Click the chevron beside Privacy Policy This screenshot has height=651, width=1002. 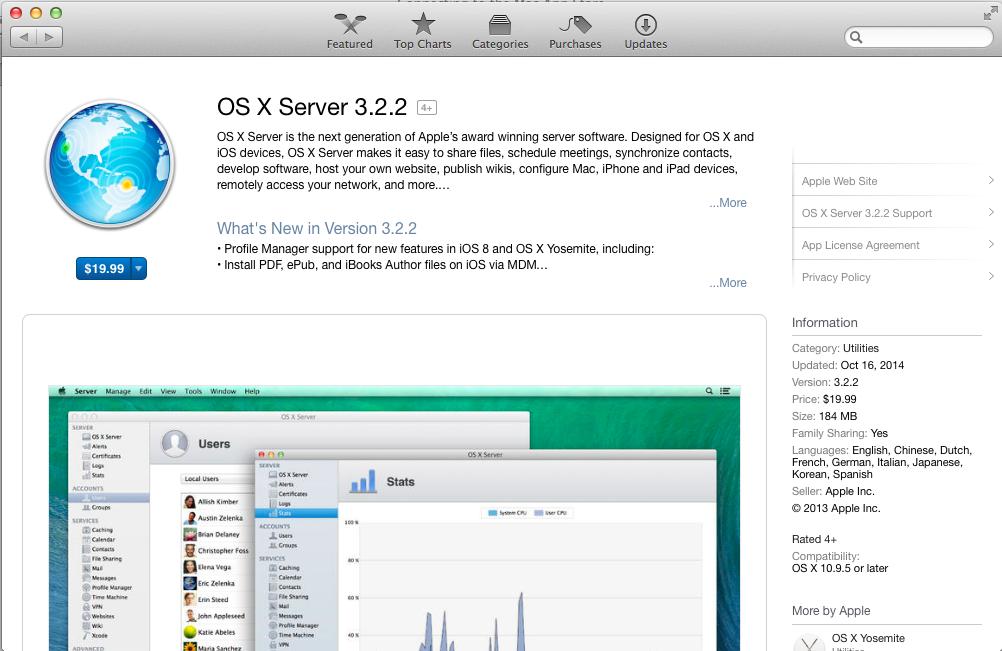[x=990, y=276]
